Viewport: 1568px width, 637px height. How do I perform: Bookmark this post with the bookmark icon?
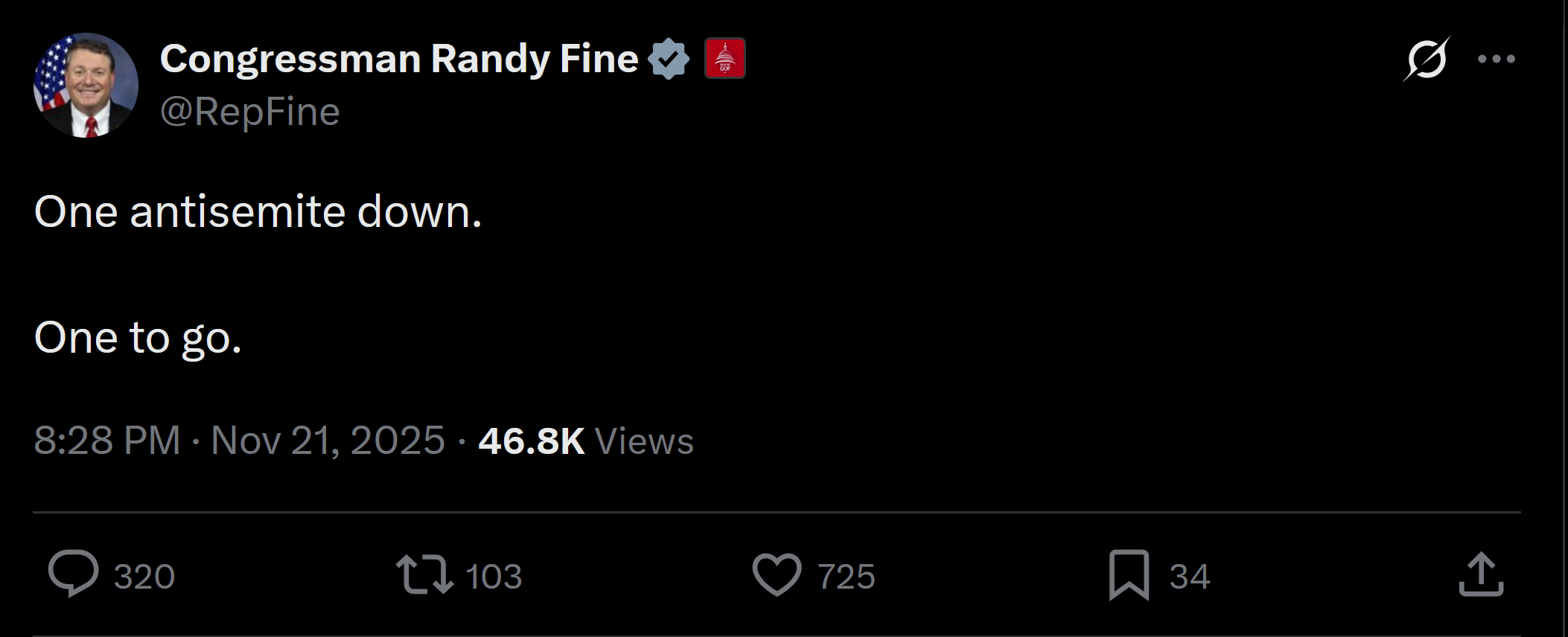click(x=1129, y=574)
